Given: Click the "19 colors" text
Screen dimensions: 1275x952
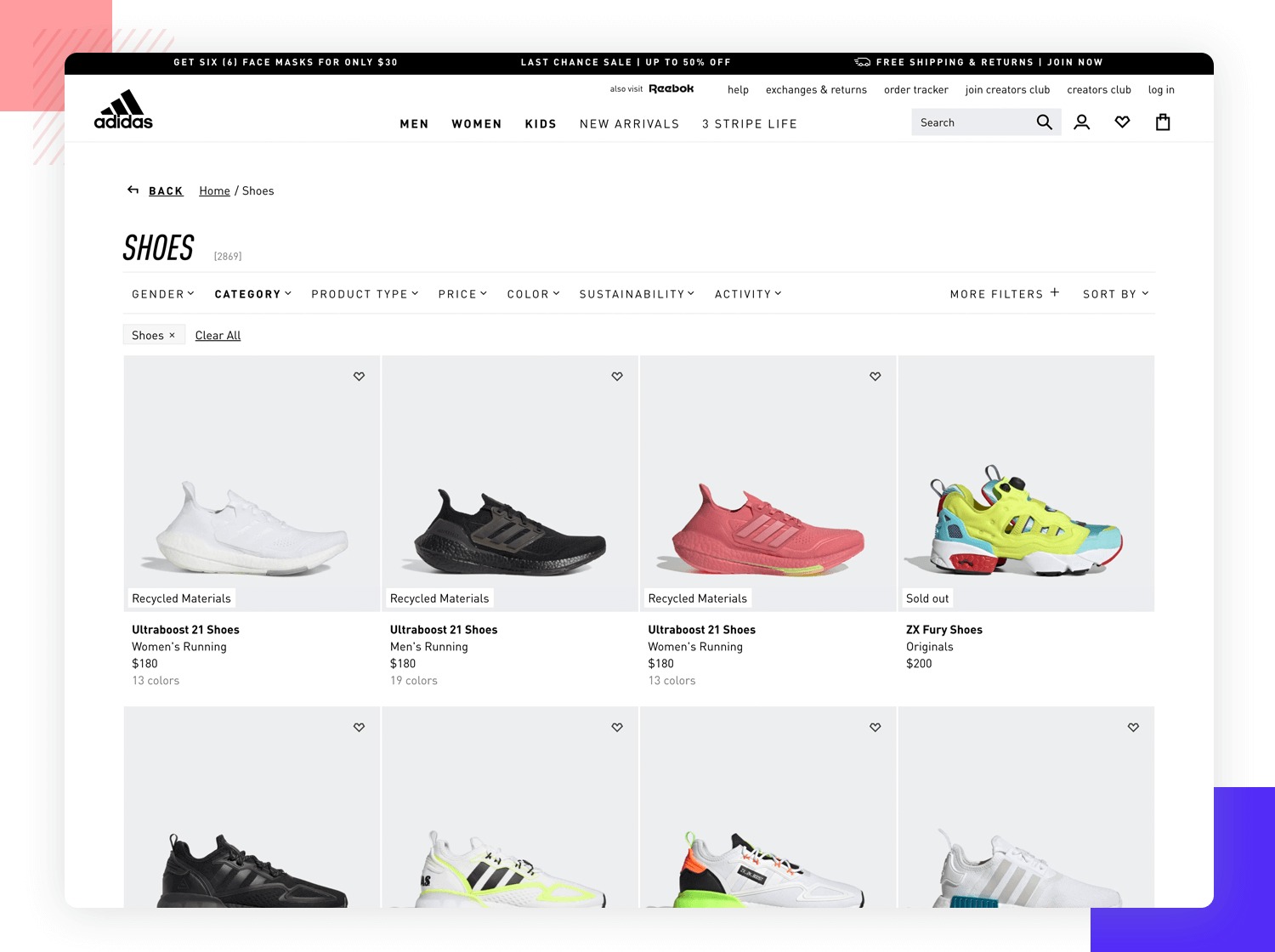Looking at the screenshot, I should pos(414,681).
